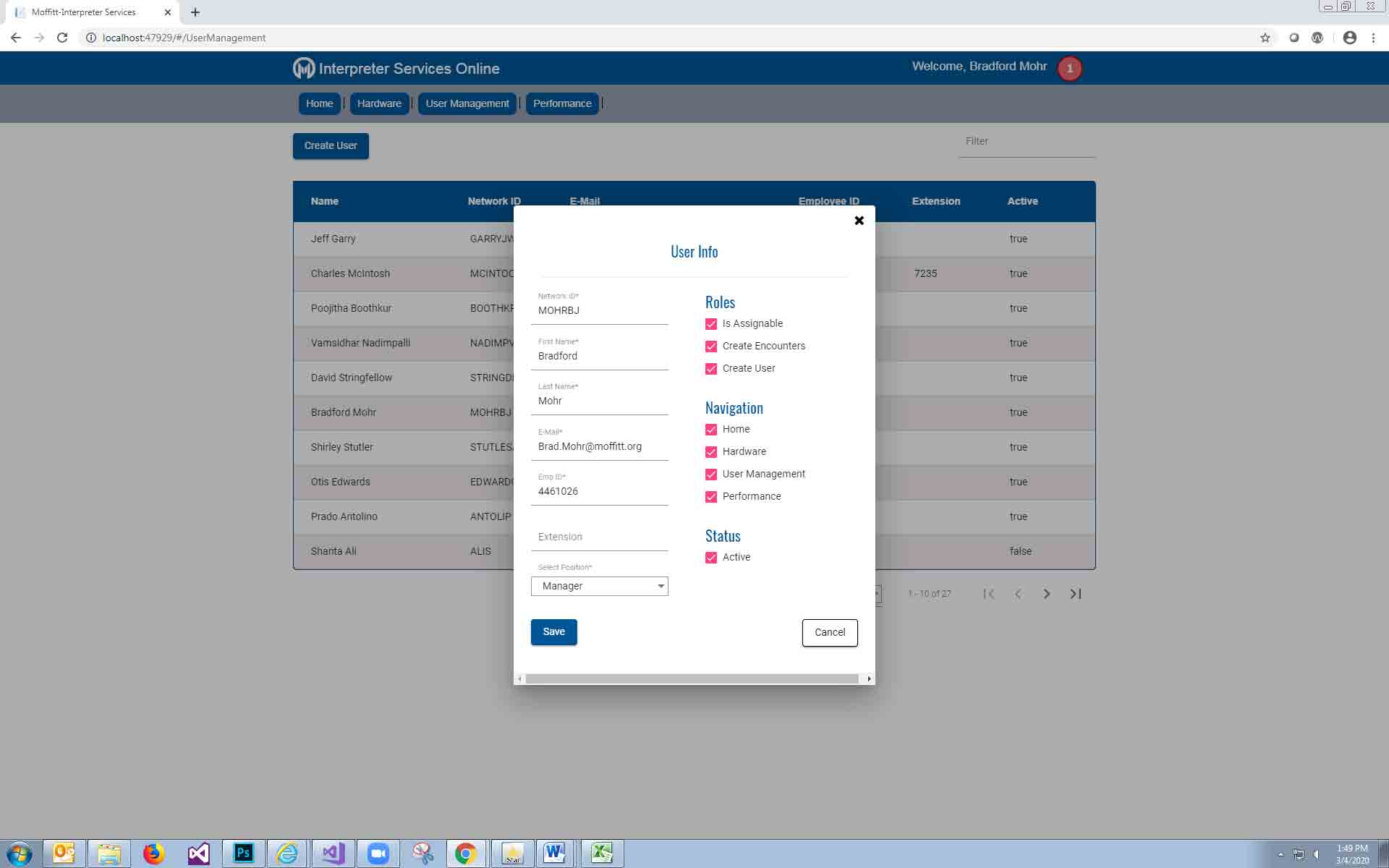Disable the Active status checkbox
Image resolution: width=1389 pixels, height=868 pixels.
pos(711,558)
